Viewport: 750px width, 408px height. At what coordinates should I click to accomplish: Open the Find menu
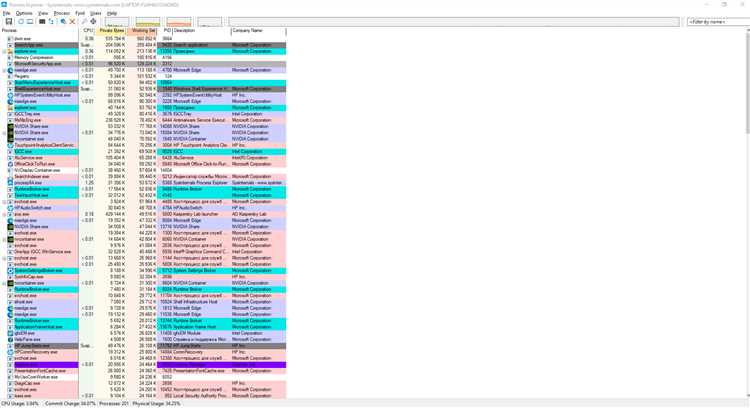[x=80, y=13]
